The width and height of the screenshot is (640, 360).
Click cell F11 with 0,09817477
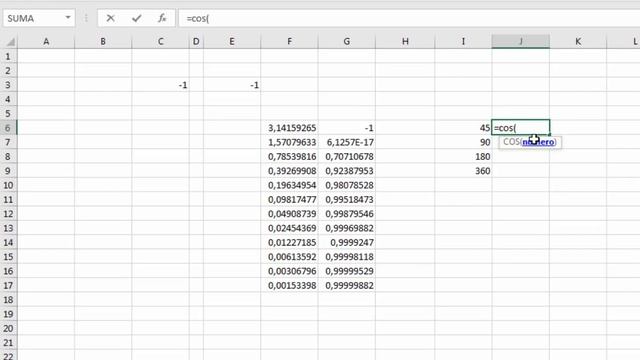coord(289,200)
